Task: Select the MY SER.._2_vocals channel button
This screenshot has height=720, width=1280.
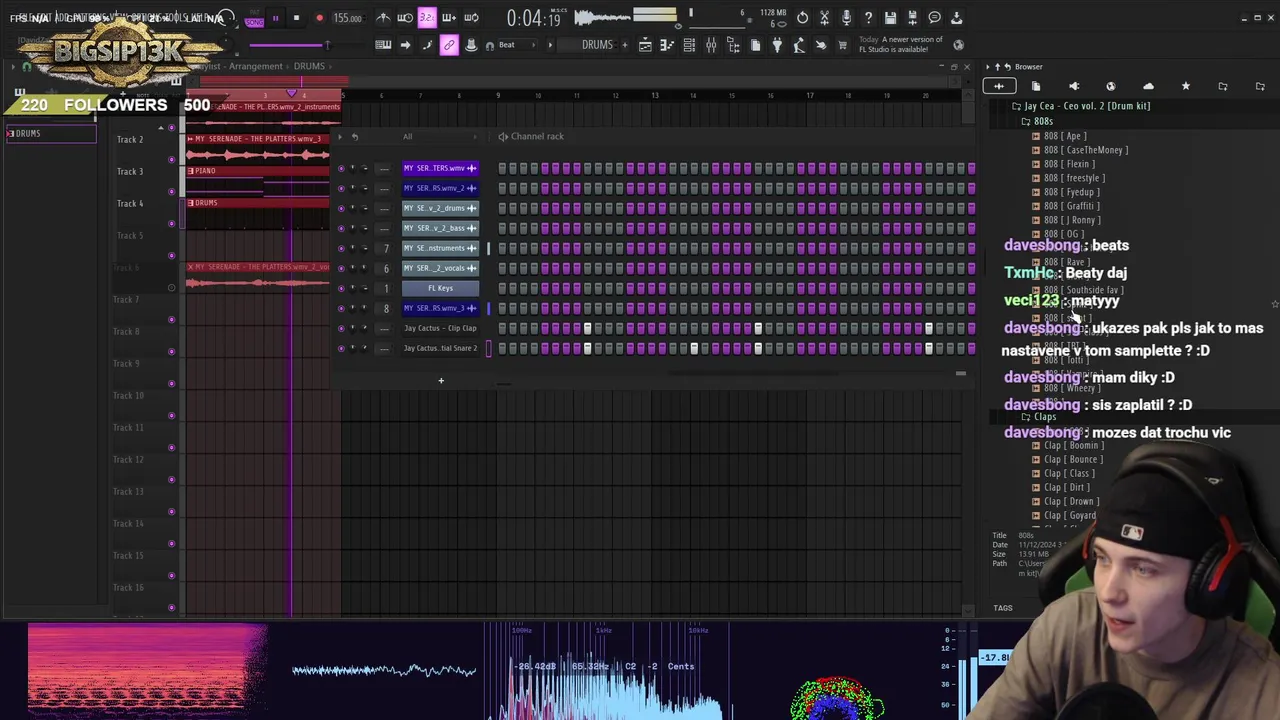Action: click(x=440, y=268)
